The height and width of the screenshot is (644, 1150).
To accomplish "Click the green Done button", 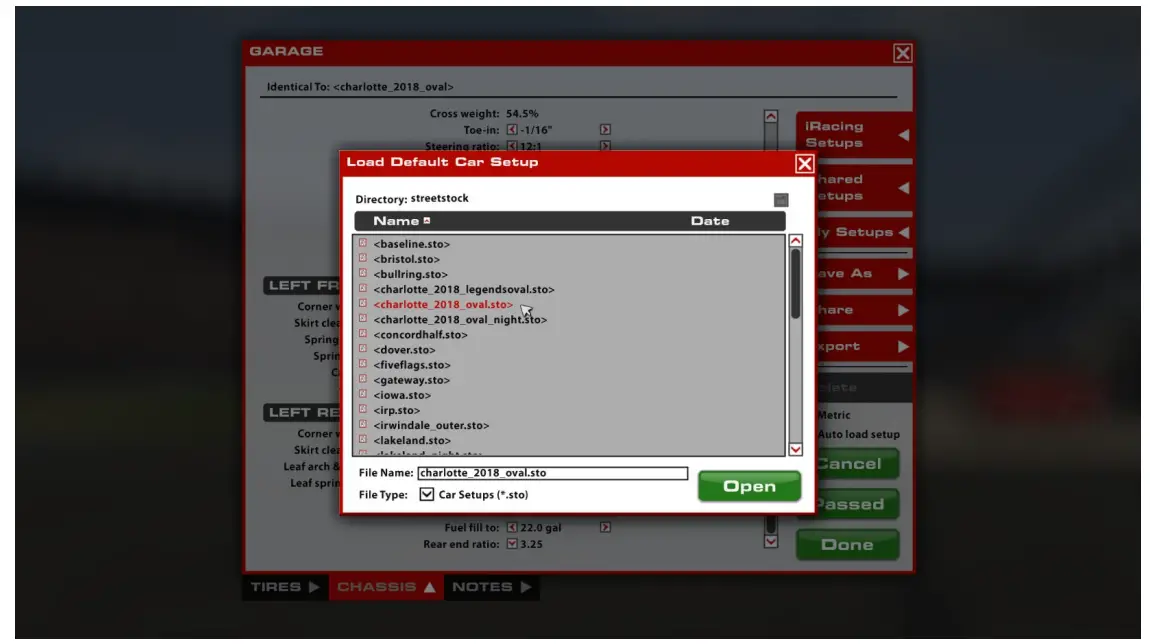I will 847,545.
